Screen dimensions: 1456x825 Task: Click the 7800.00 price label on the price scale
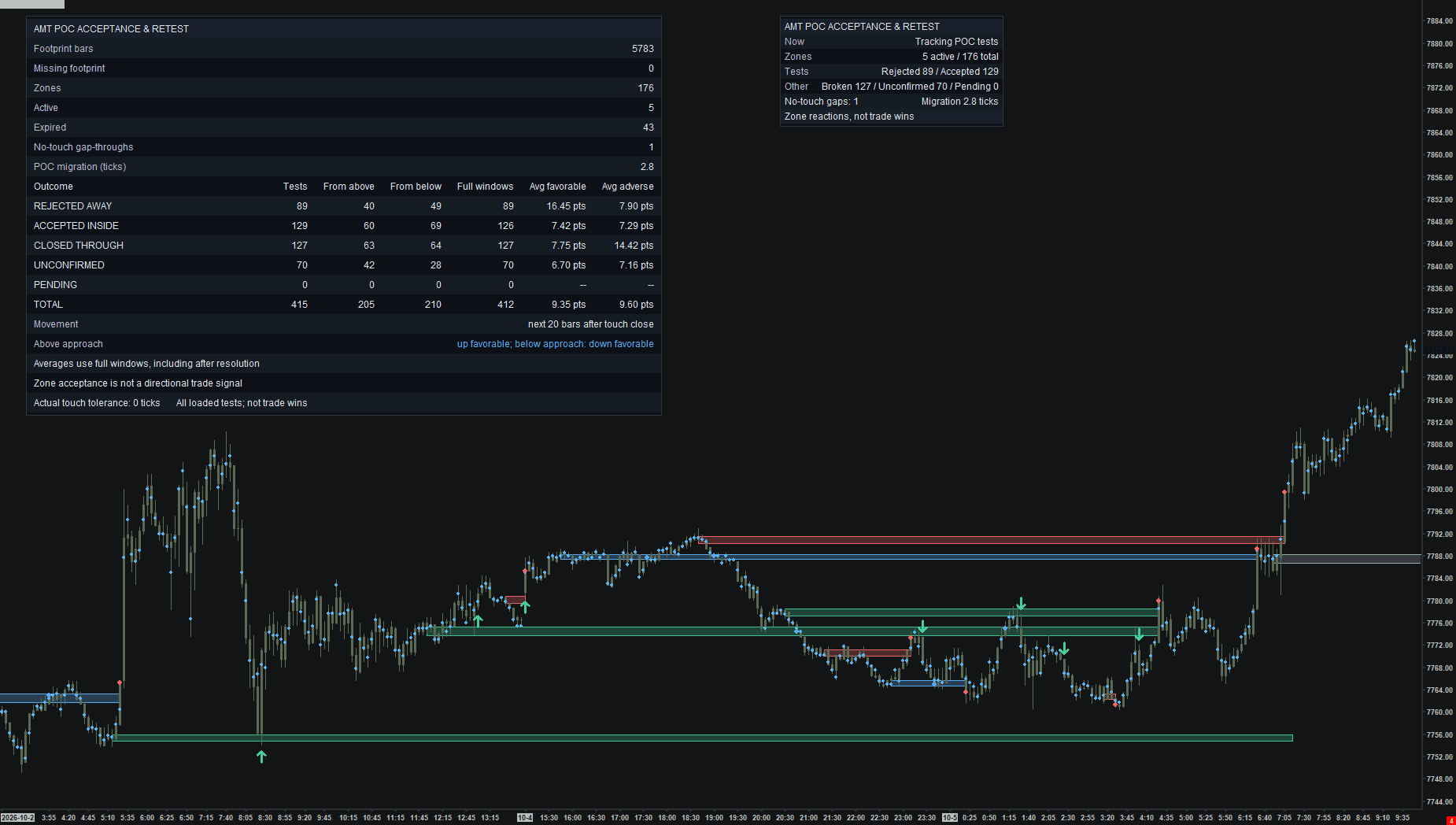(1439, 490)
